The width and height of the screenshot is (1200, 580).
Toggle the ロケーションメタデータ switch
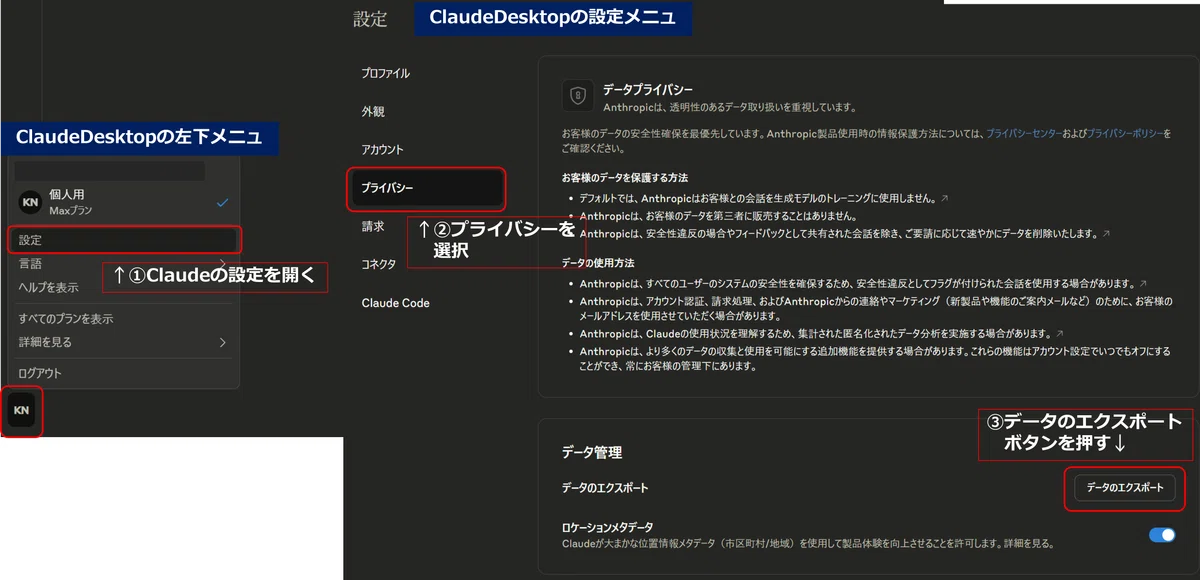[1162, 535]
